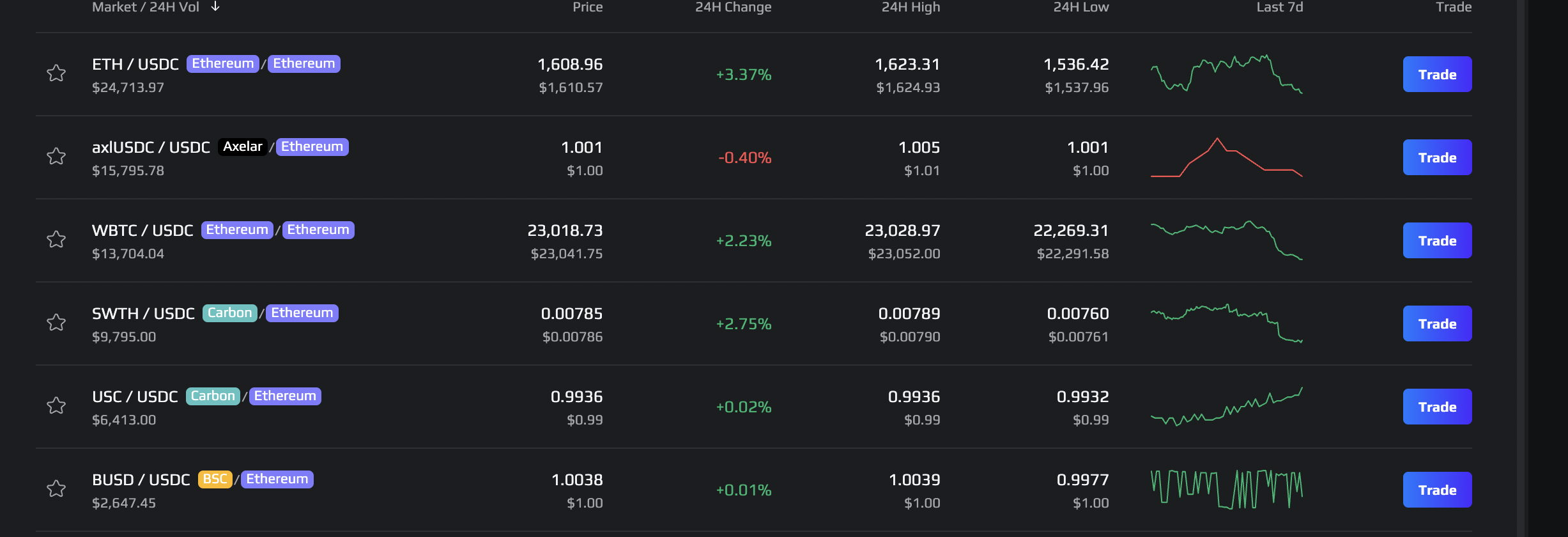This screenshot has height=537, width=1568.
Task: Click the Axelar chain badge
Action: 243,146
